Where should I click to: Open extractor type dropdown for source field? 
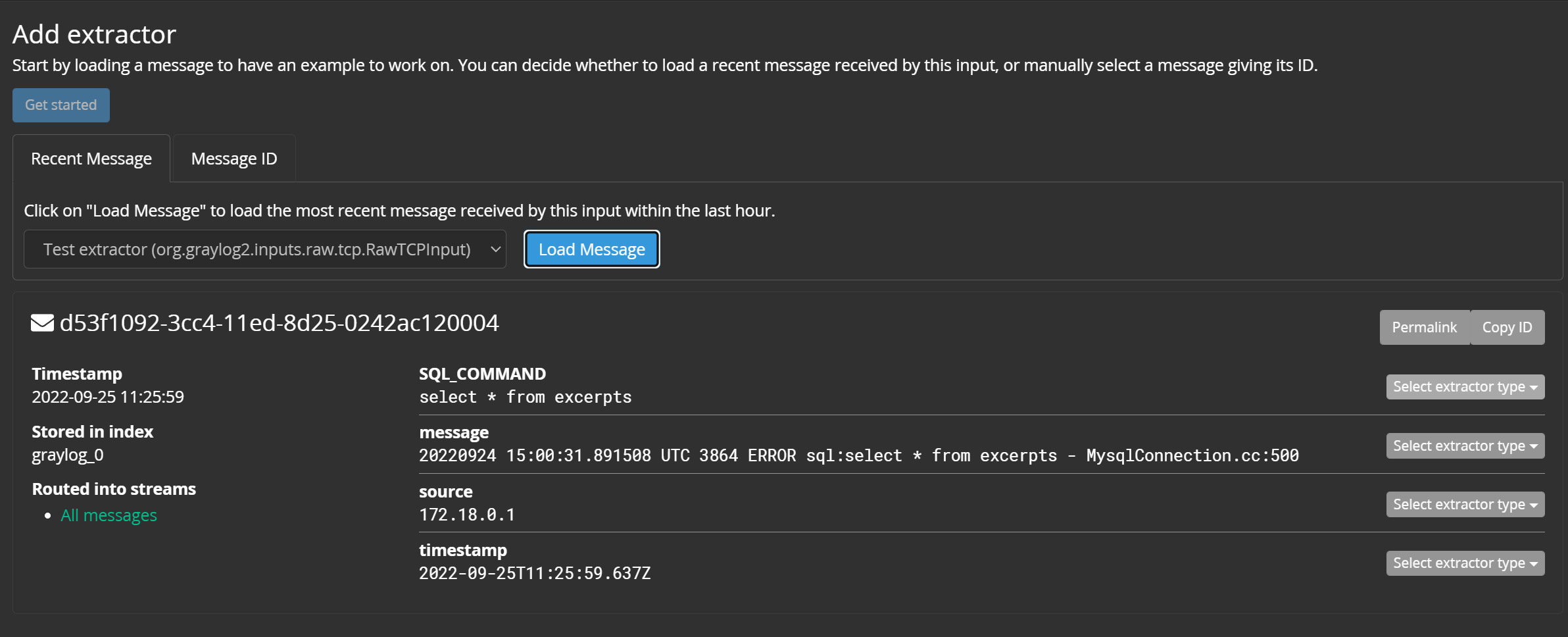click(1465, 505)
